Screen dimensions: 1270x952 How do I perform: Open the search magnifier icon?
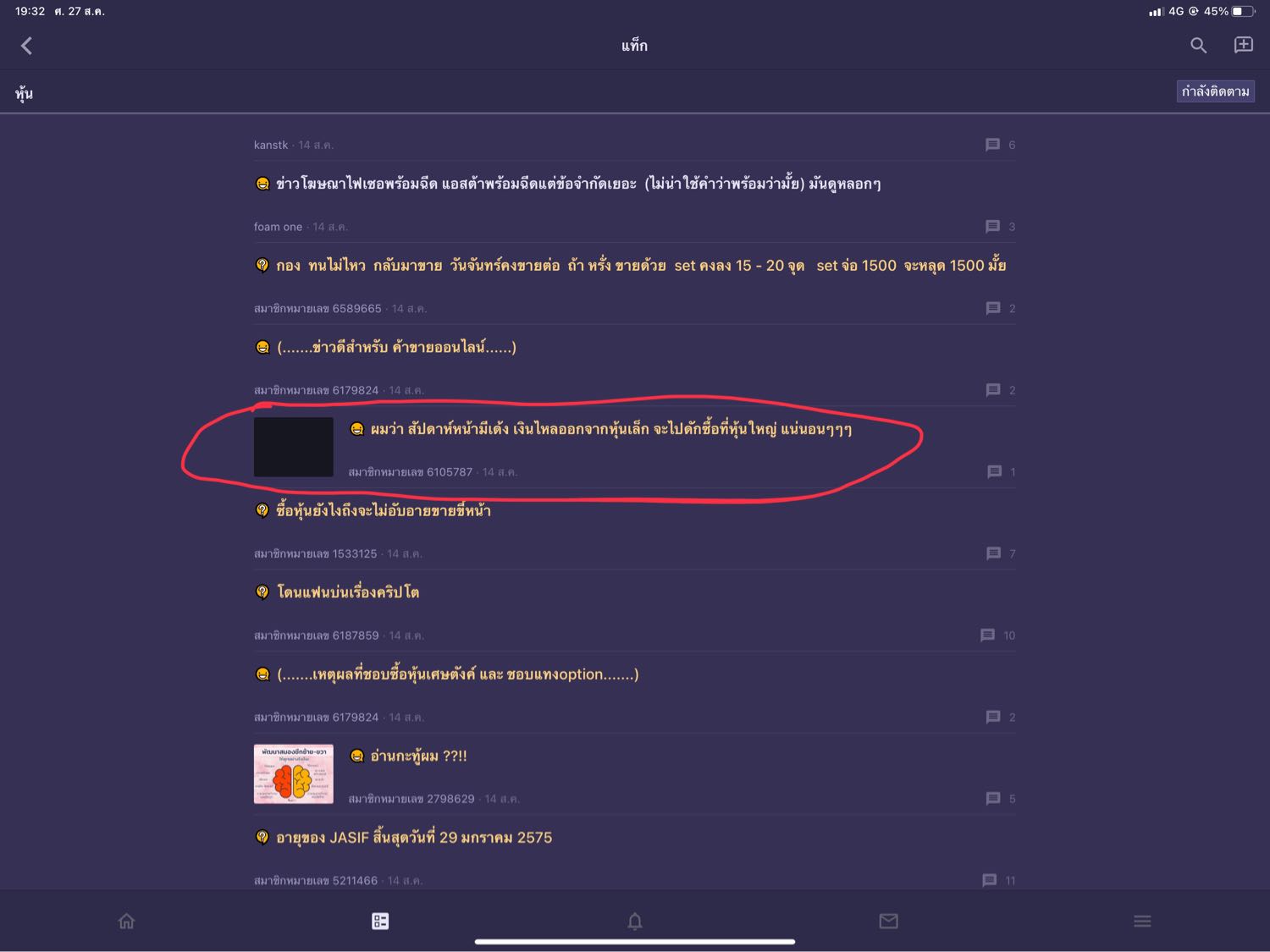1198,46
